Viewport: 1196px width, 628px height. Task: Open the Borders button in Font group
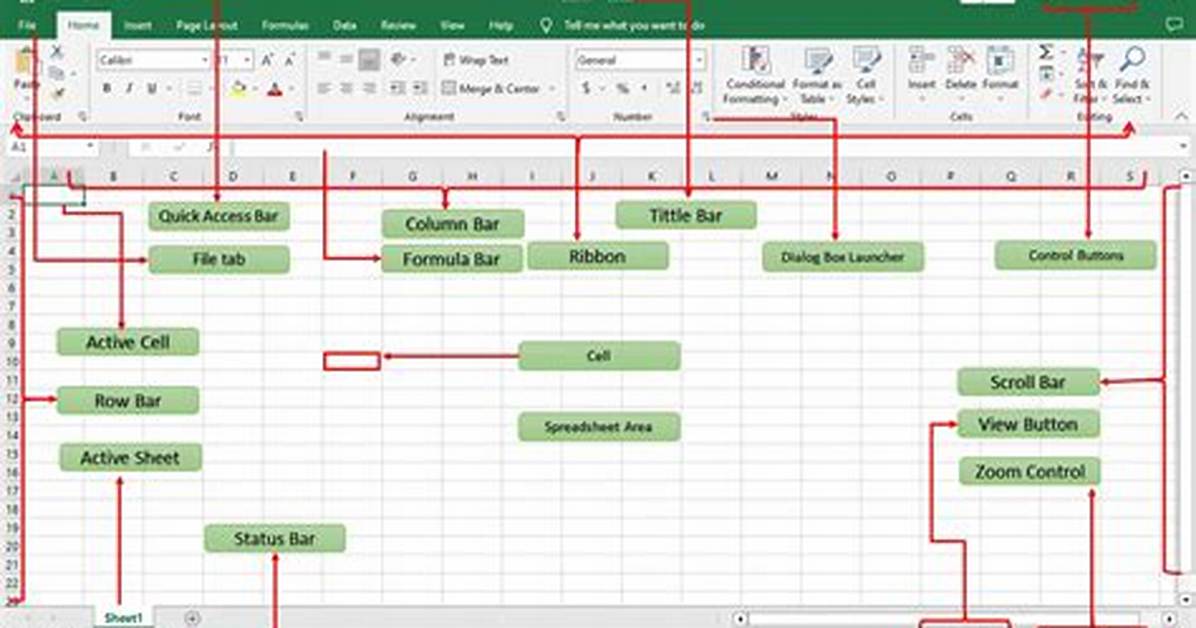195,89
